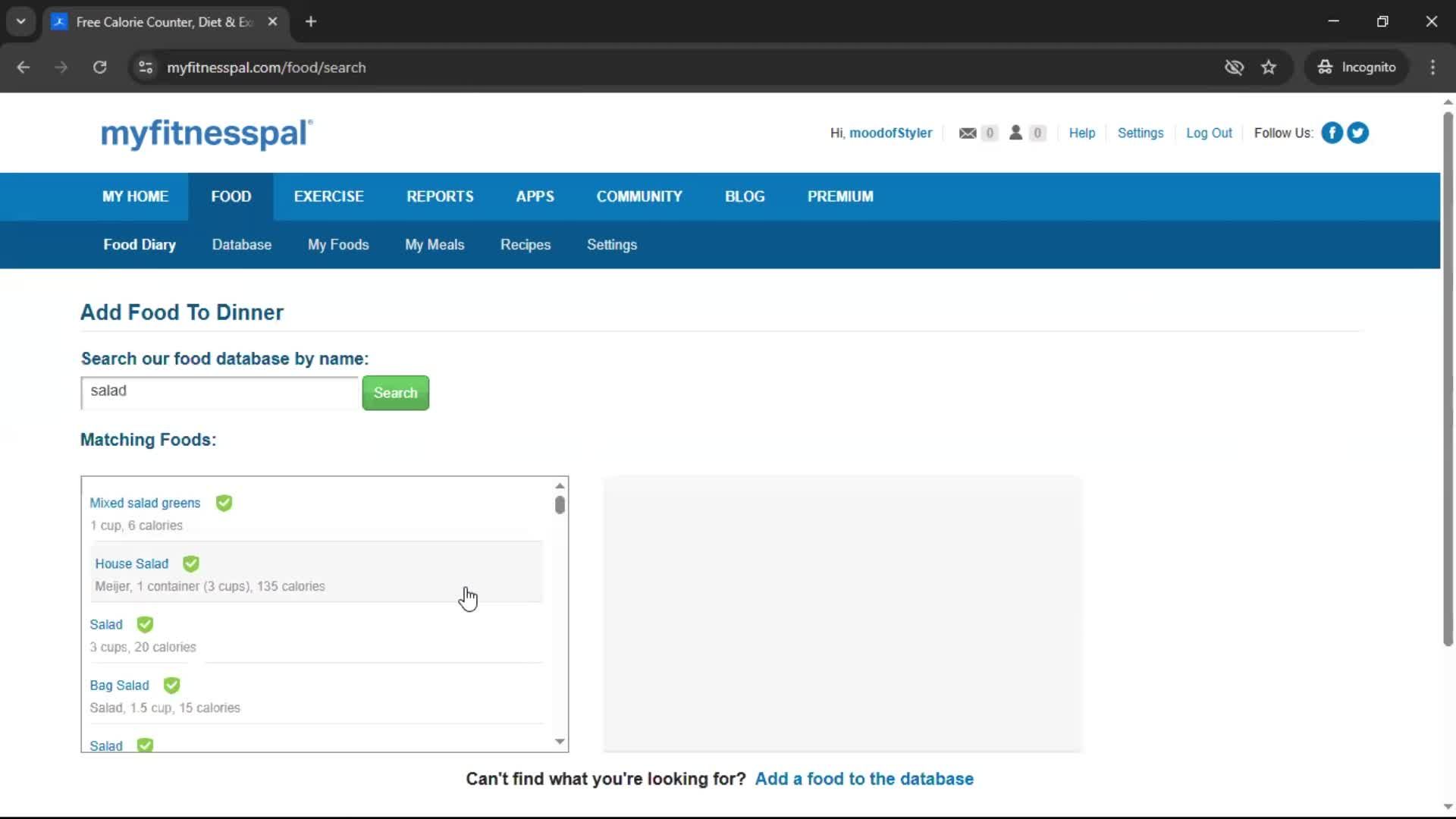Viewport: 1456px width, 819px height.
Task: Open the messages envelope icon
Action: click(967, 133)
